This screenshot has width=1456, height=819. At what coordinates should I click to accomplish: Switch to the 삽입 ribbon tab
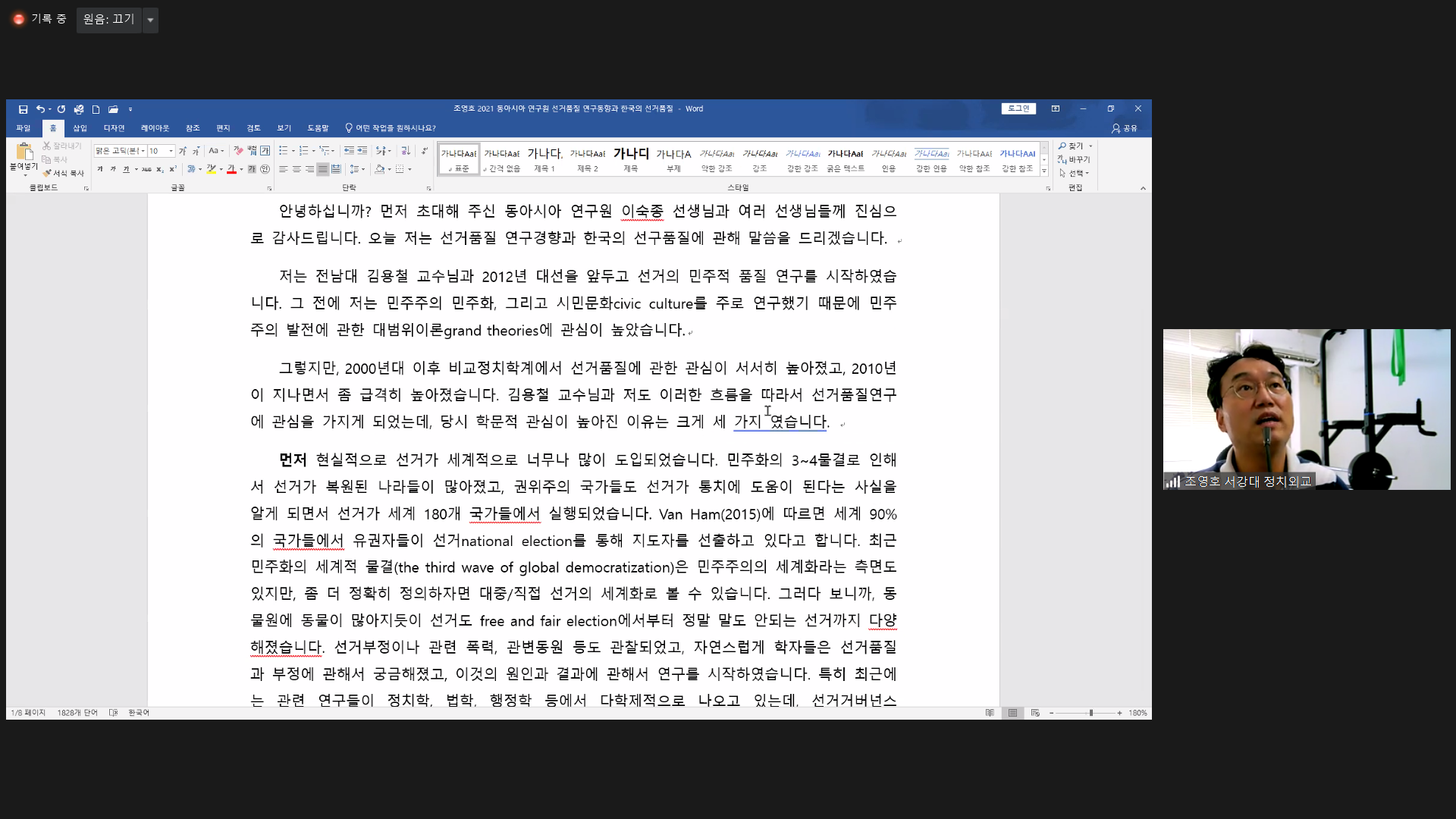pos(80,128)
